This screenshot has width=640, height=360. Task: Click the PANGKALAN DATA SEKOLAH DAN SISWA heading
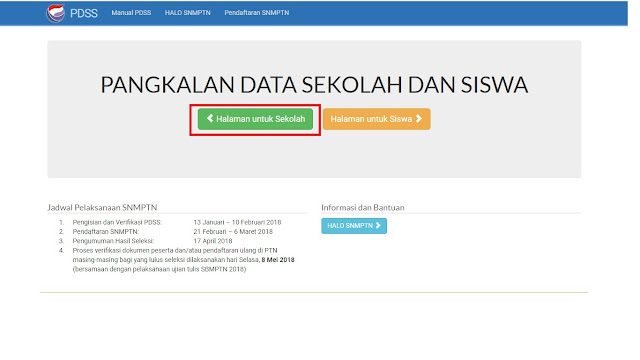(314, 85)
